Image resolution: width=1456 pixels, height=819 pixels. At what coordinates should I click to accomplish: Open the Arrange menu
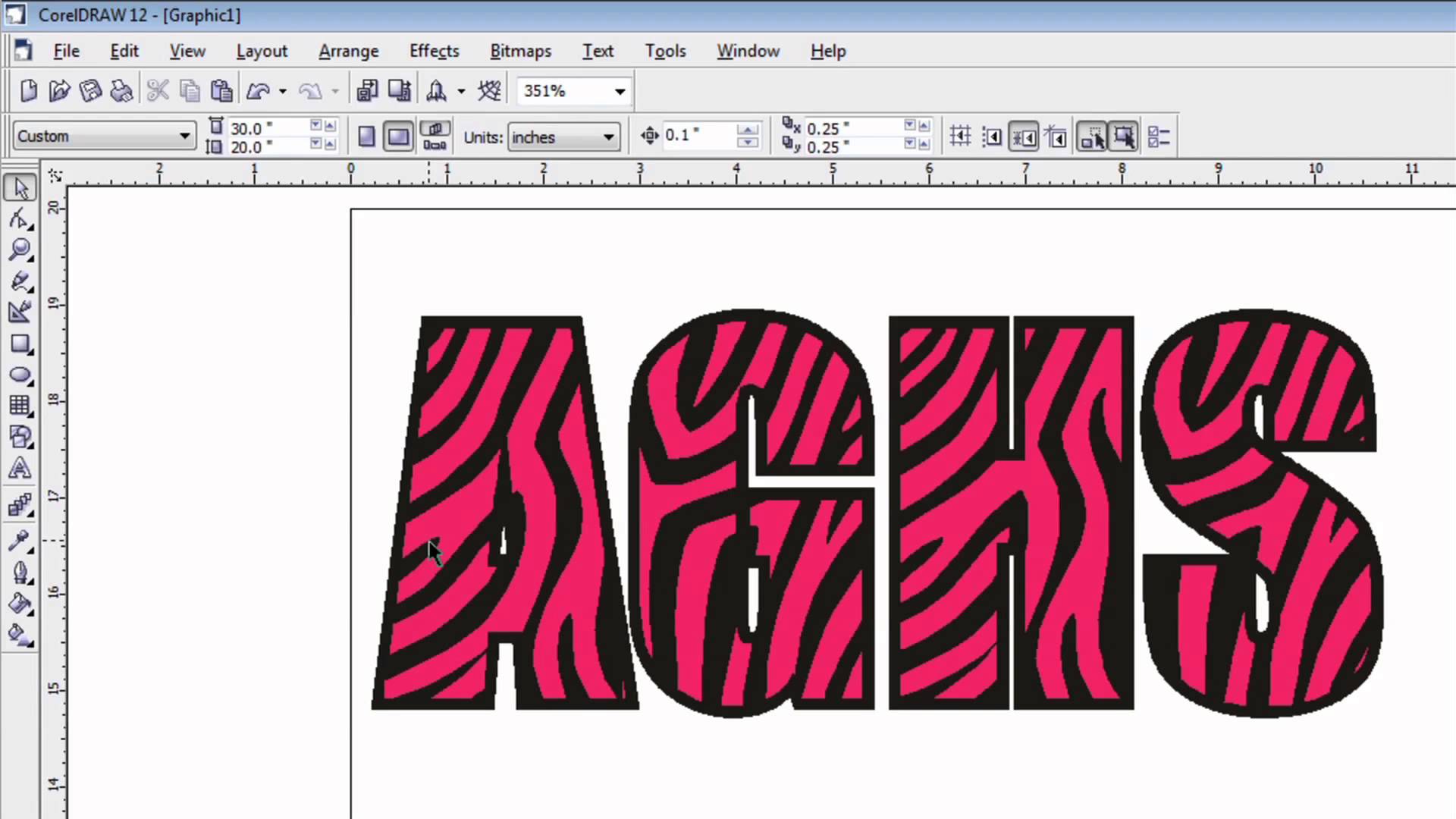348,51
